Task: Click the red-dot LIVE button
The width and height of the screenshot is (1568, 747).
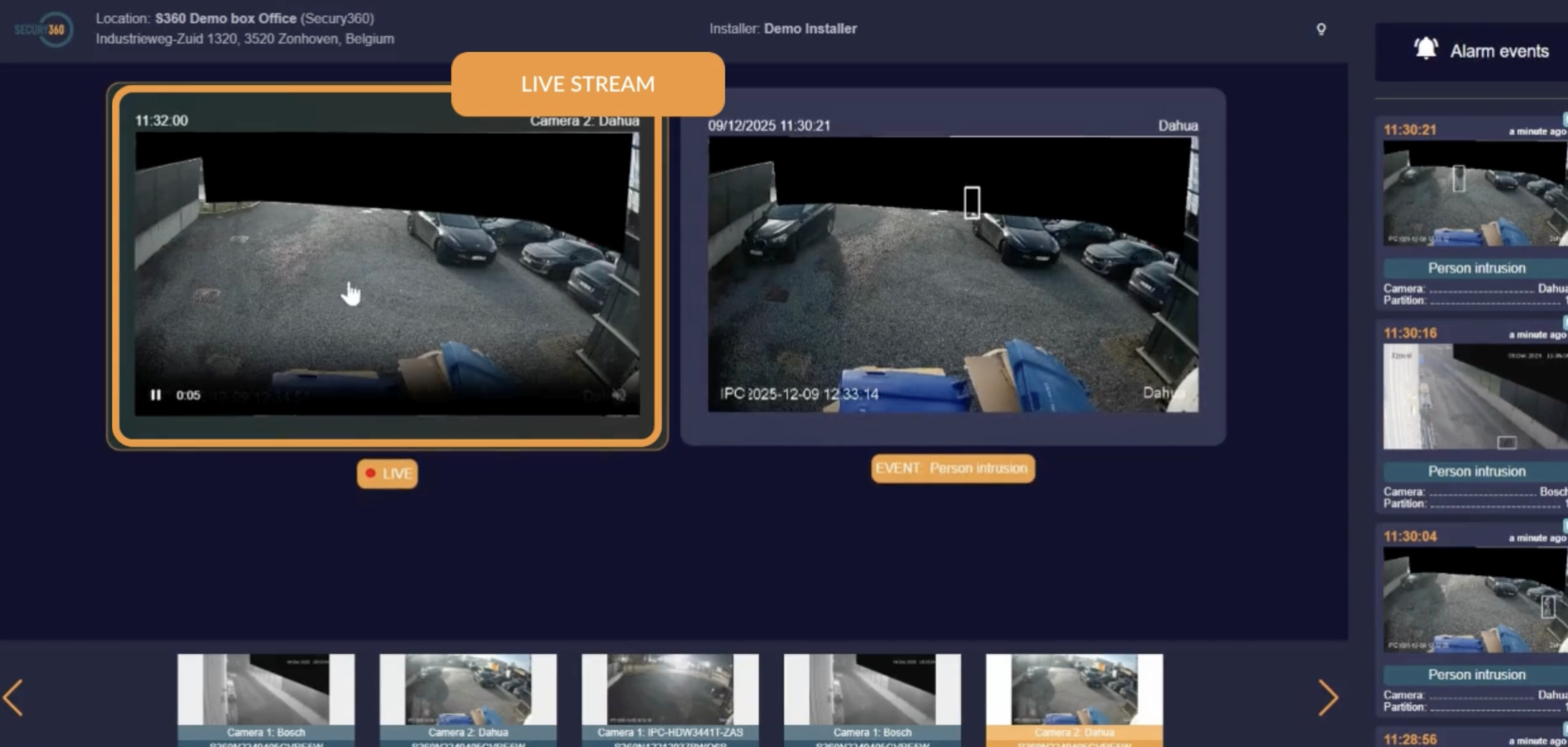Action: click(x=387, y=473)
